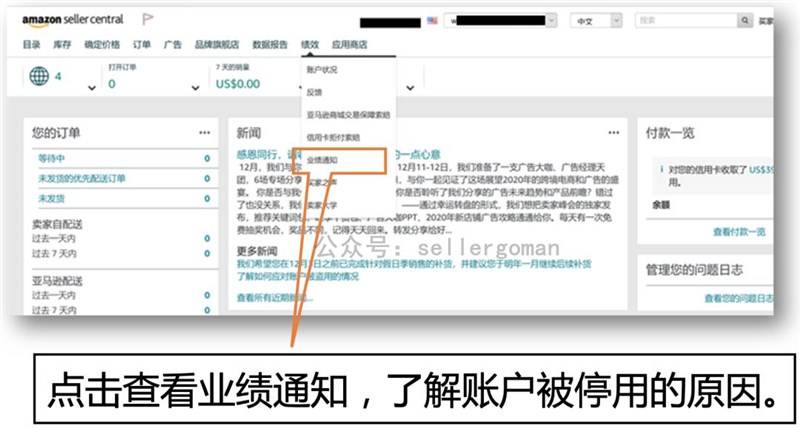Expand the chevron right of the 绩效 menu

tap(410, 88)
